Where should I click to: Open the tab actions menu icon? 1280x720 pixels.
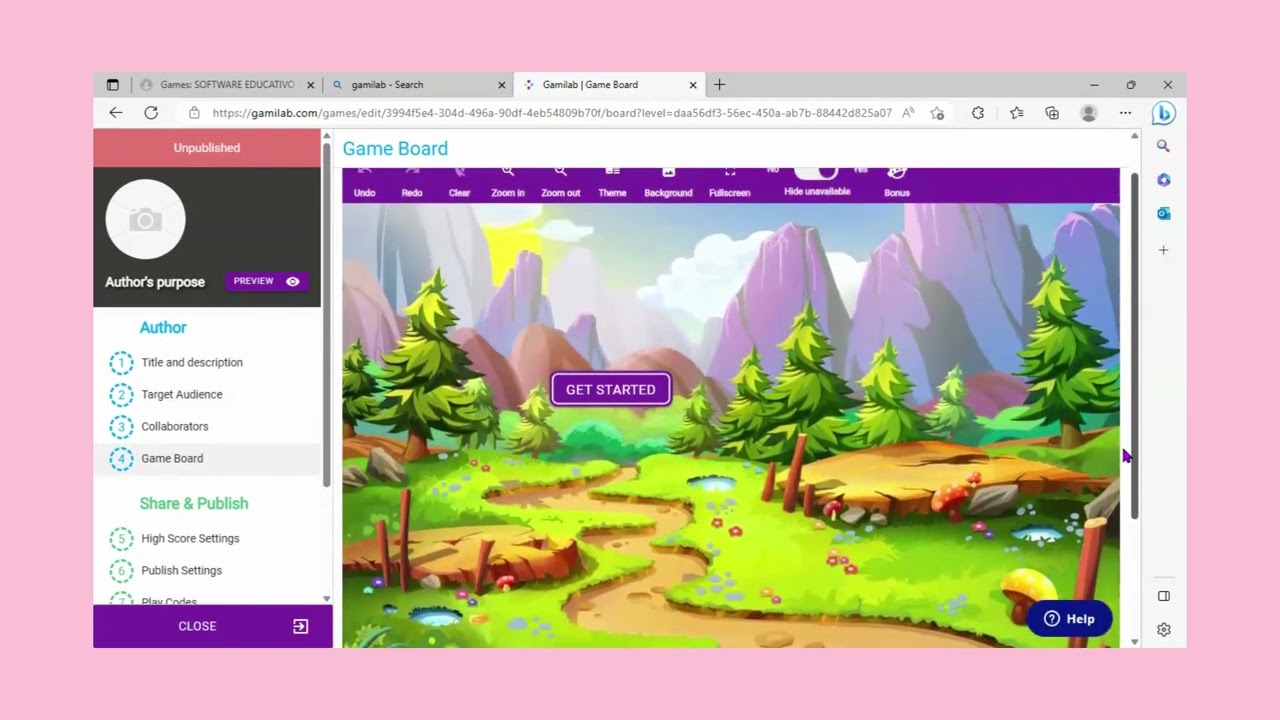tap(112, 85)
